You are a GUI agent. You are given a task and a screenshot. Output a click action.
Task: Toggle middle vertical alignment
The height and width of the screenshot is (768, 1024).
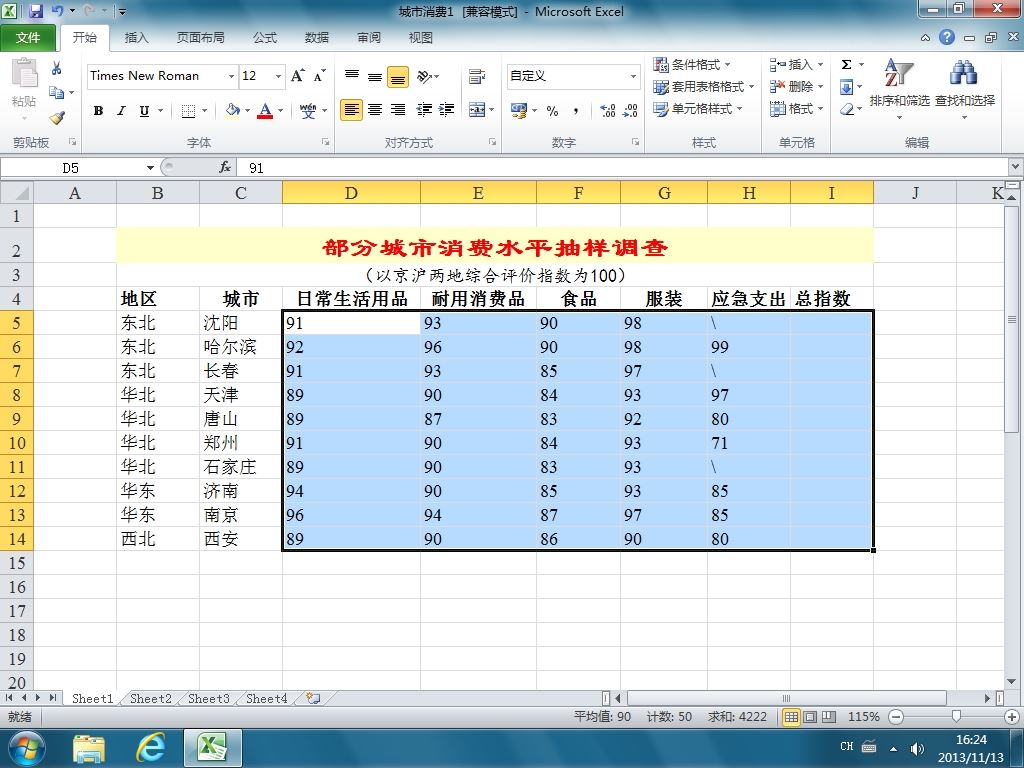coord(375,76)
